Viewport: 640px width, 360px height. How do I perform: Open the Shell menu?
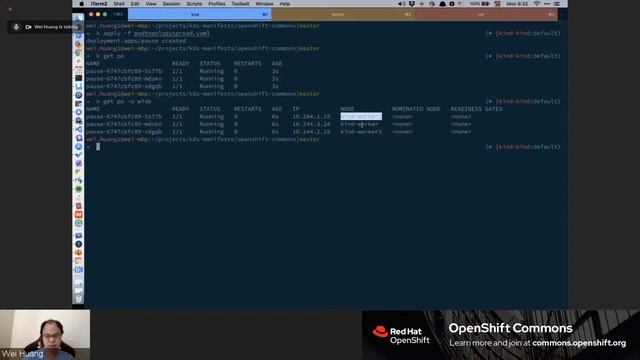click(x=119, y=4)
